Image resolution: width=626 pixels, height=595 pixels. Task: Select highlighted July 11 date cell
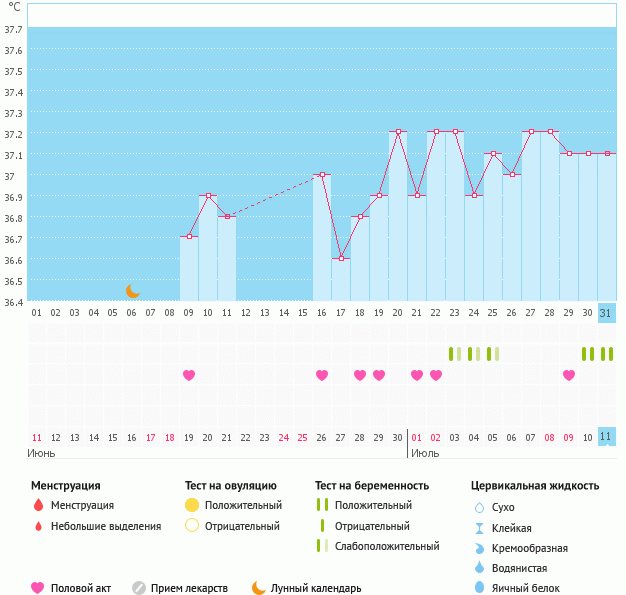[606, 437]
